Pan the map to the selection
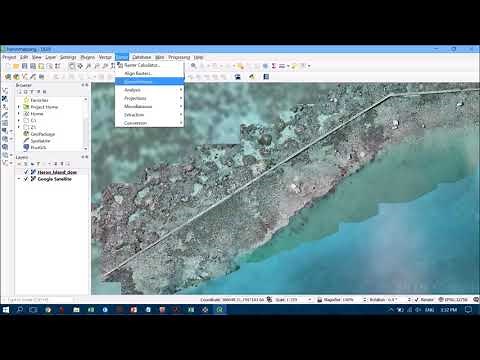480x360 pixels. pos(80,66)
